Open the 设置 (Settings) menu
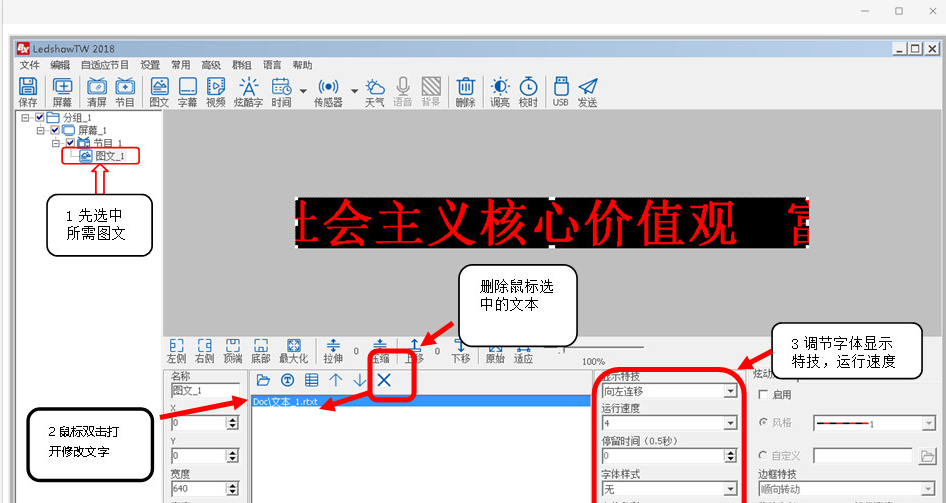The width and height of the screenshot is (946, 503). point(150,65)
